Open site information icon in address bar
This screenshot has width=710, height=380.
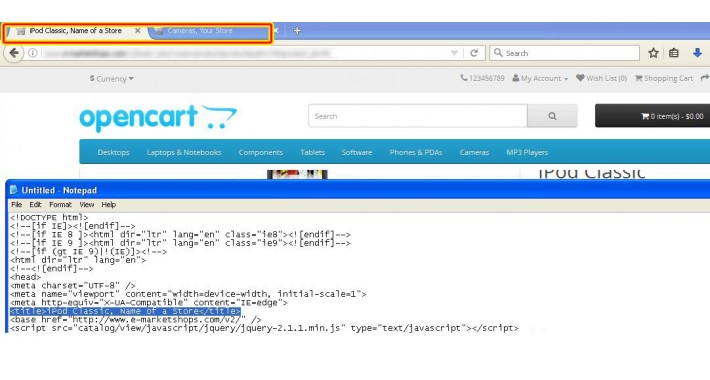point(33,53)
